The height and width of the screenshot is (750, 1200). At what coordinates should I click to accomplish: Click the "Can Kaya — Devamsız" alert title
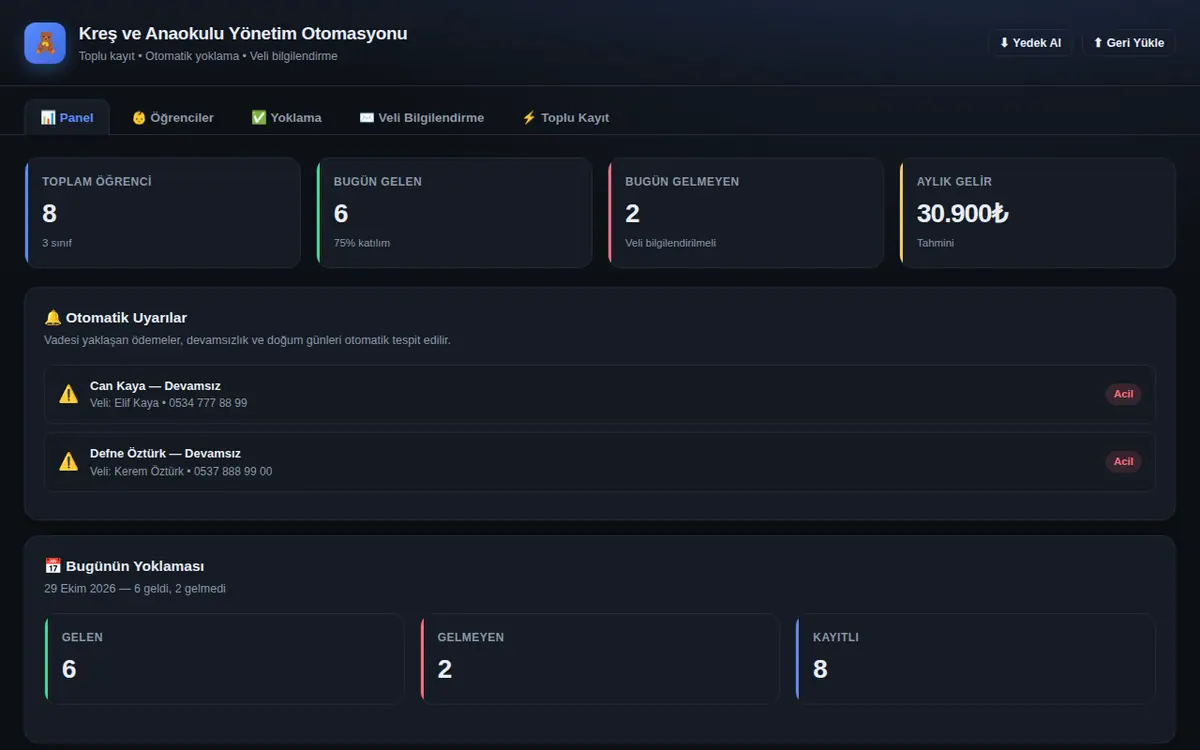pyautogui.click(x=155, y=386)
